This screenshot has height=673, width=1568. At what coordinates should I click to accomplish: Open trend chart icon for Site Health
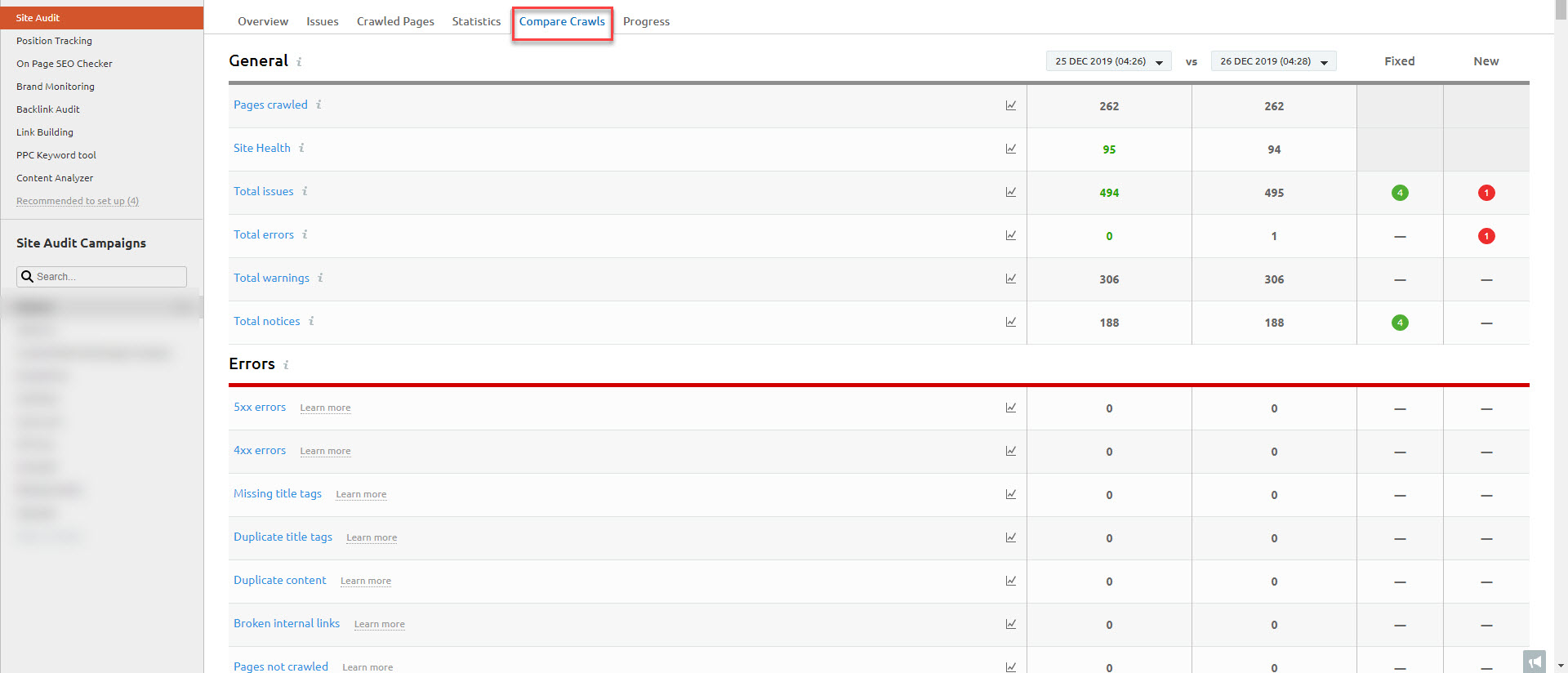tap(1010, 149)
